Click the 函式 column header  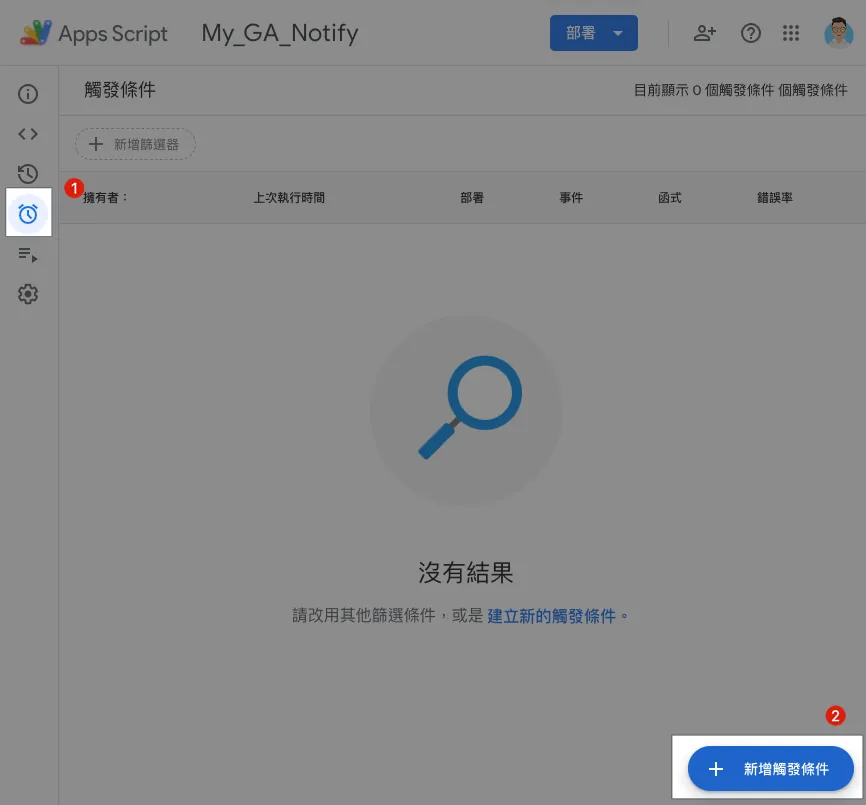pyautogui.click(x=670, y=198)
